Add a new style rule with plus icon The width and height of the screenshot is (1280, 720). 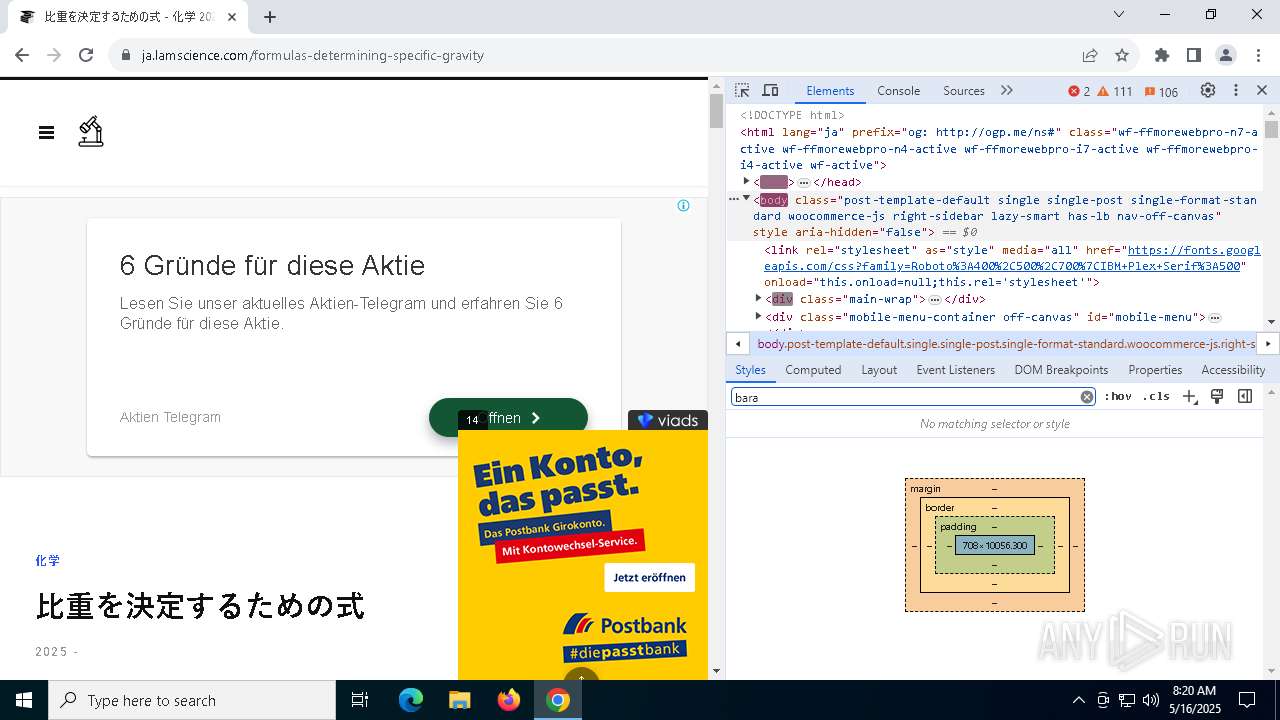1189,397
